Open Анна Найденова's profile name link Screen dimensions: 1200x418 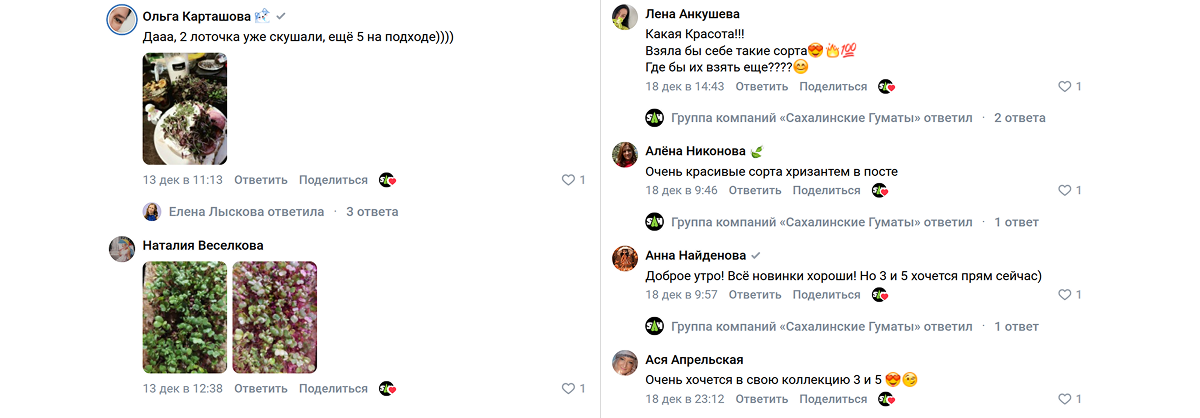[x=695, y=255]
